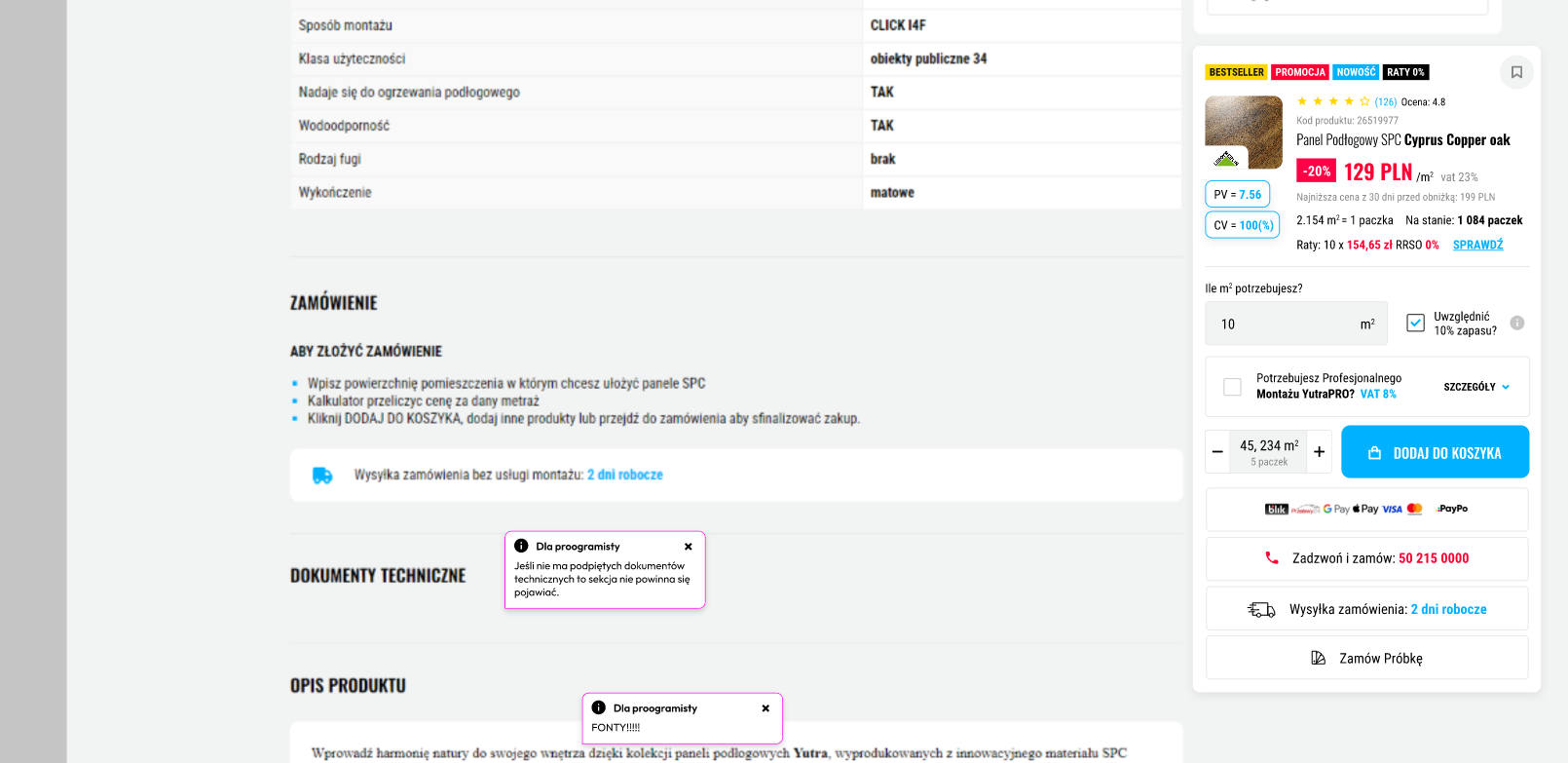Click the RATY 0% label tag
1568x763 pixels.
[x=1404, y=72]
